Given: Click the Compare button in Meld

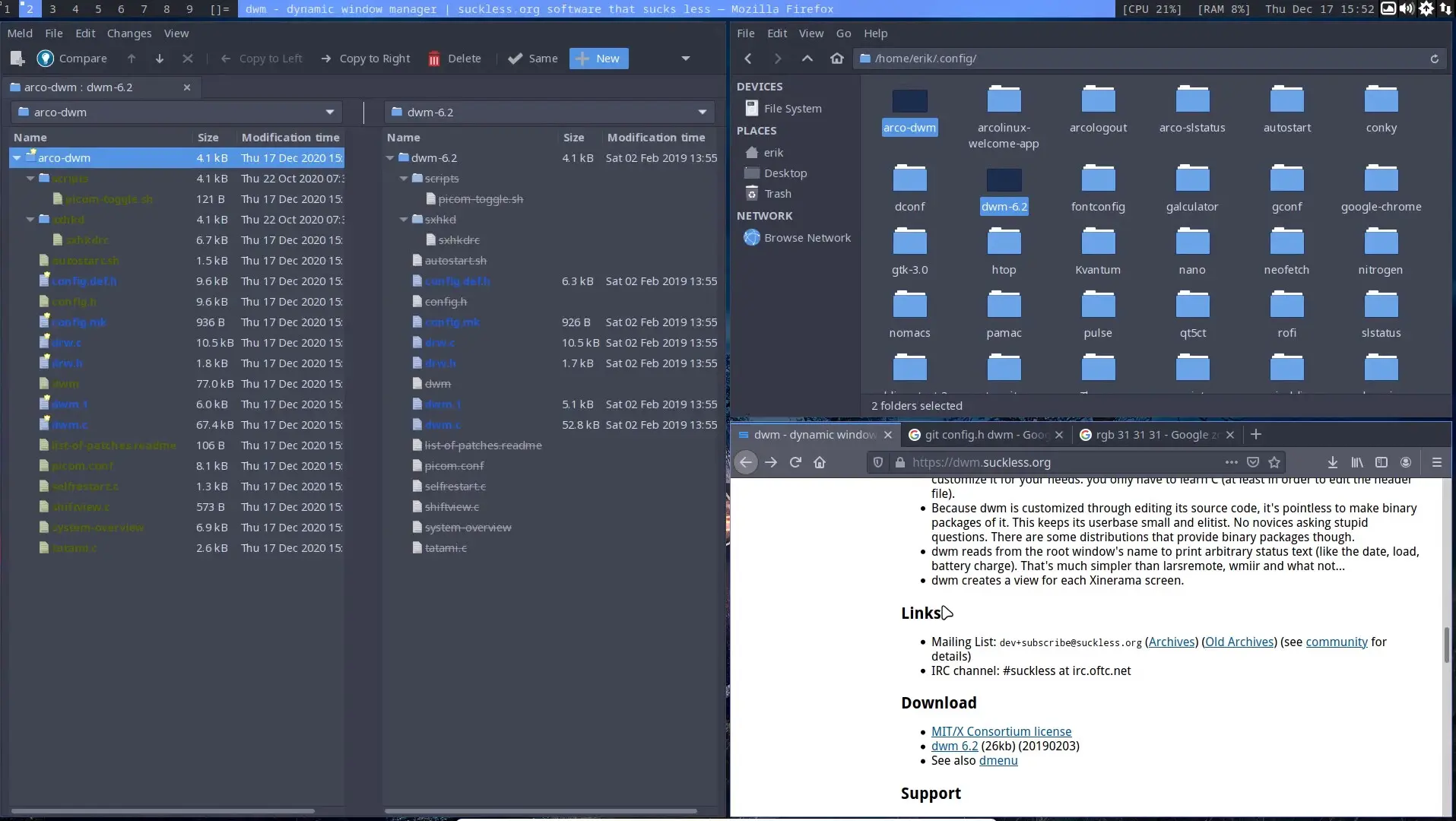Looking at the screenshot, I should [x=72, y=59].
